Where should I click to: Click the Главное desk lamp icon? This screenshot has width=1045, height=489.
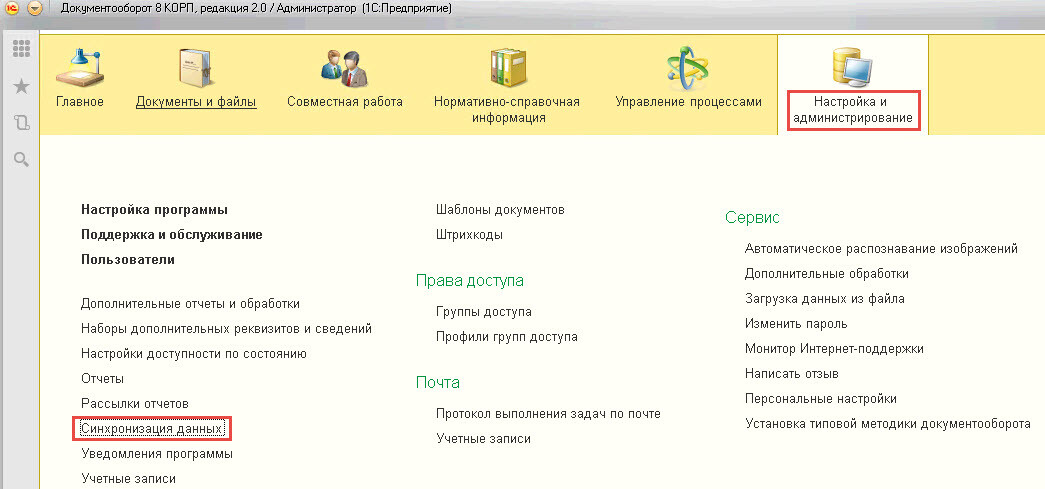click(79, 67)
